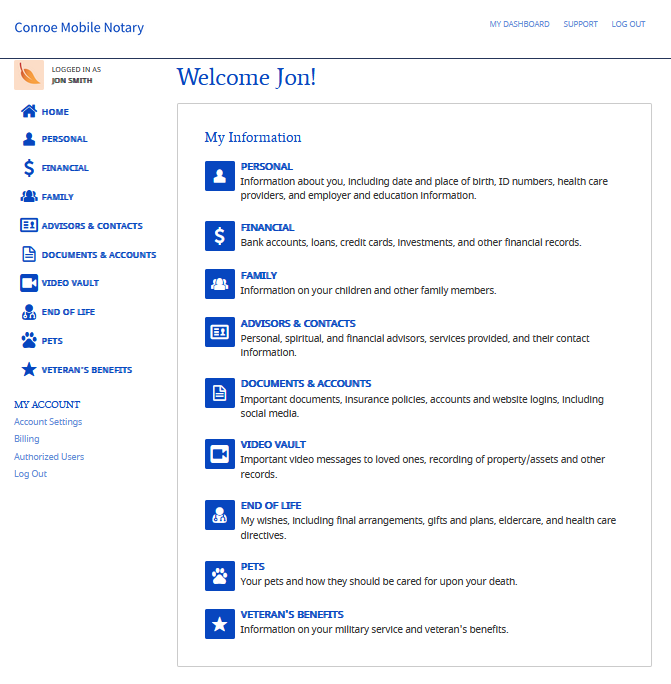Open VETERAN'S BENEFITS heading link in main panel
The image size is (671, 684).
292,615
